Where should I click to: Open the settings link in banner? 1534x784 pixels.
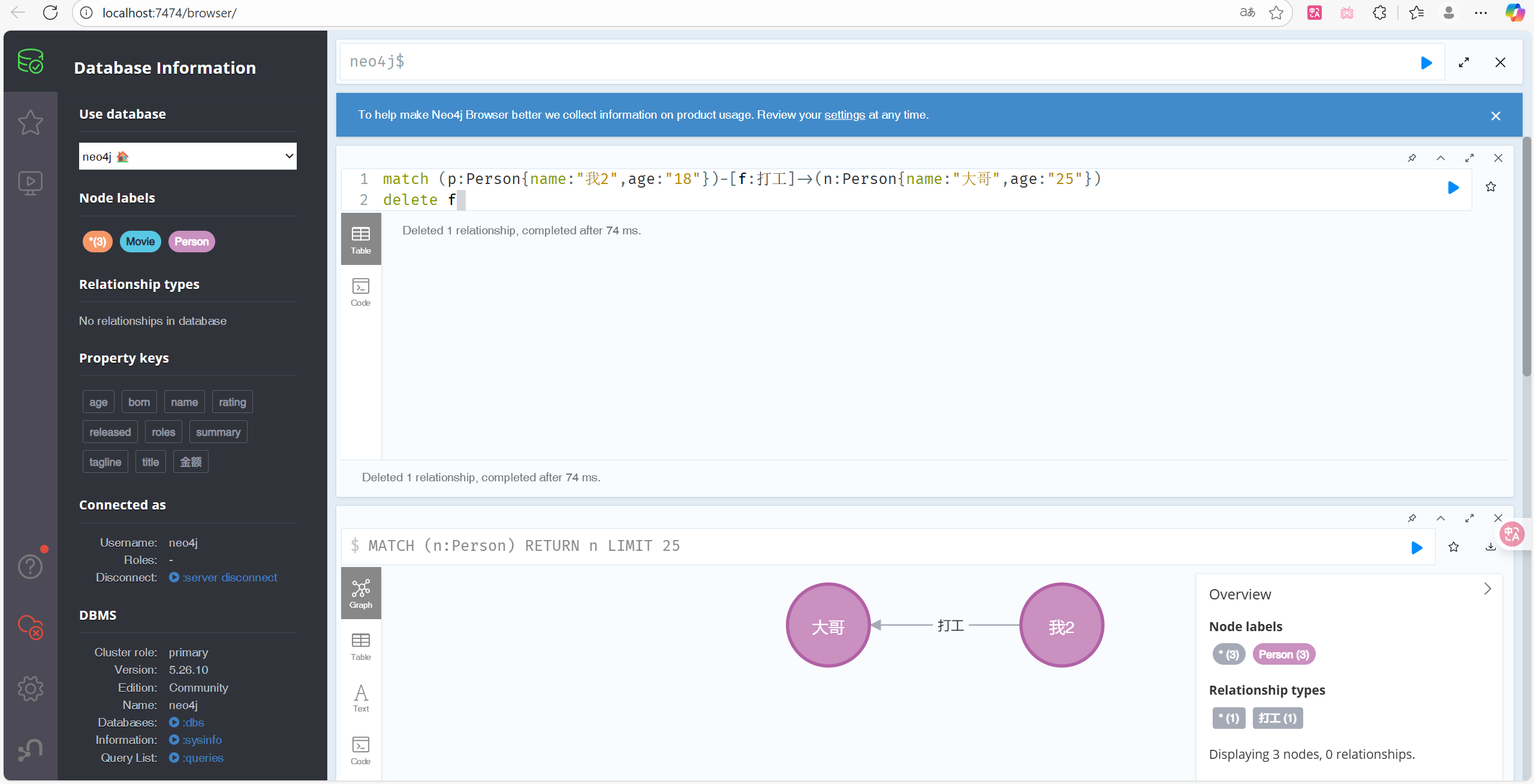tap(844, 114)
